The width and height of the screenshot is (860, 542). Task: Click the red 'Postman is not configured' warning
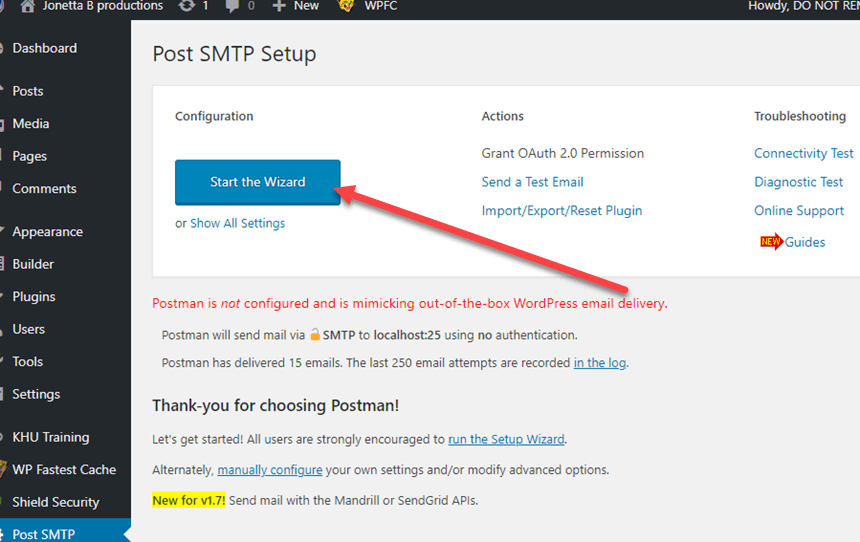coord(410,303)
